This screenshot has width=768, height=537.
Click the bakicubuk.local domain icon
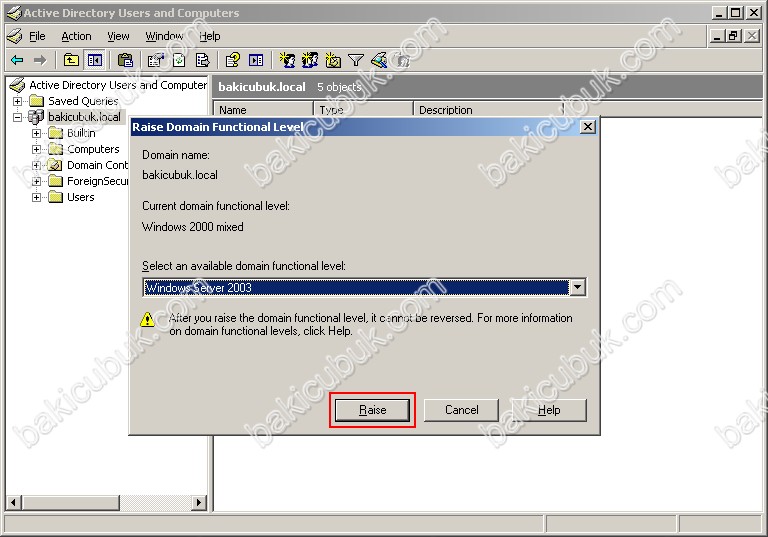pyautogui.click(x=36, y=117)
